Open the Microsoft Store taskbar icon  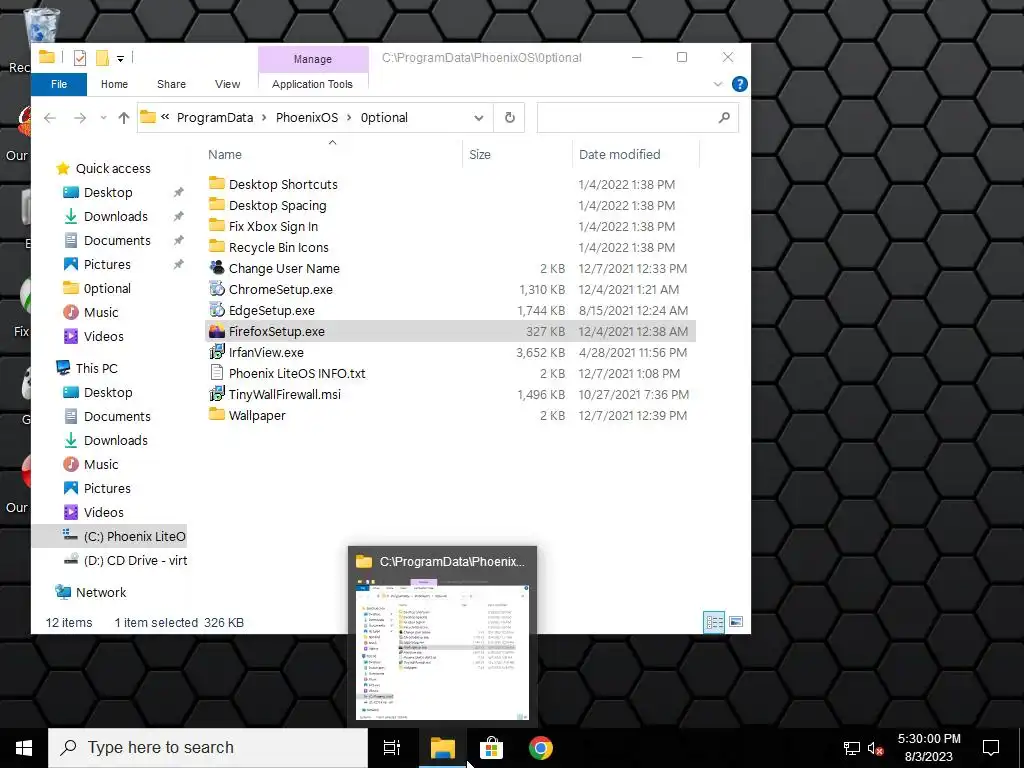point(491,748)
